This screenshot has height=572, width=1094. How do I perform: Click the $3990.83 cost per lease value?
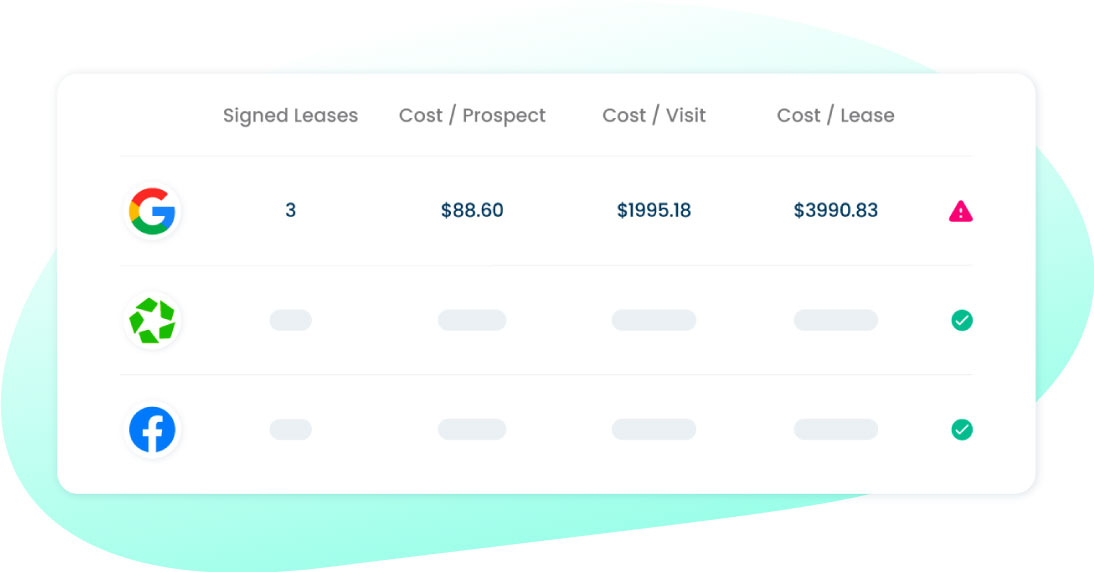pyautogui.click(x=836, y=210)
